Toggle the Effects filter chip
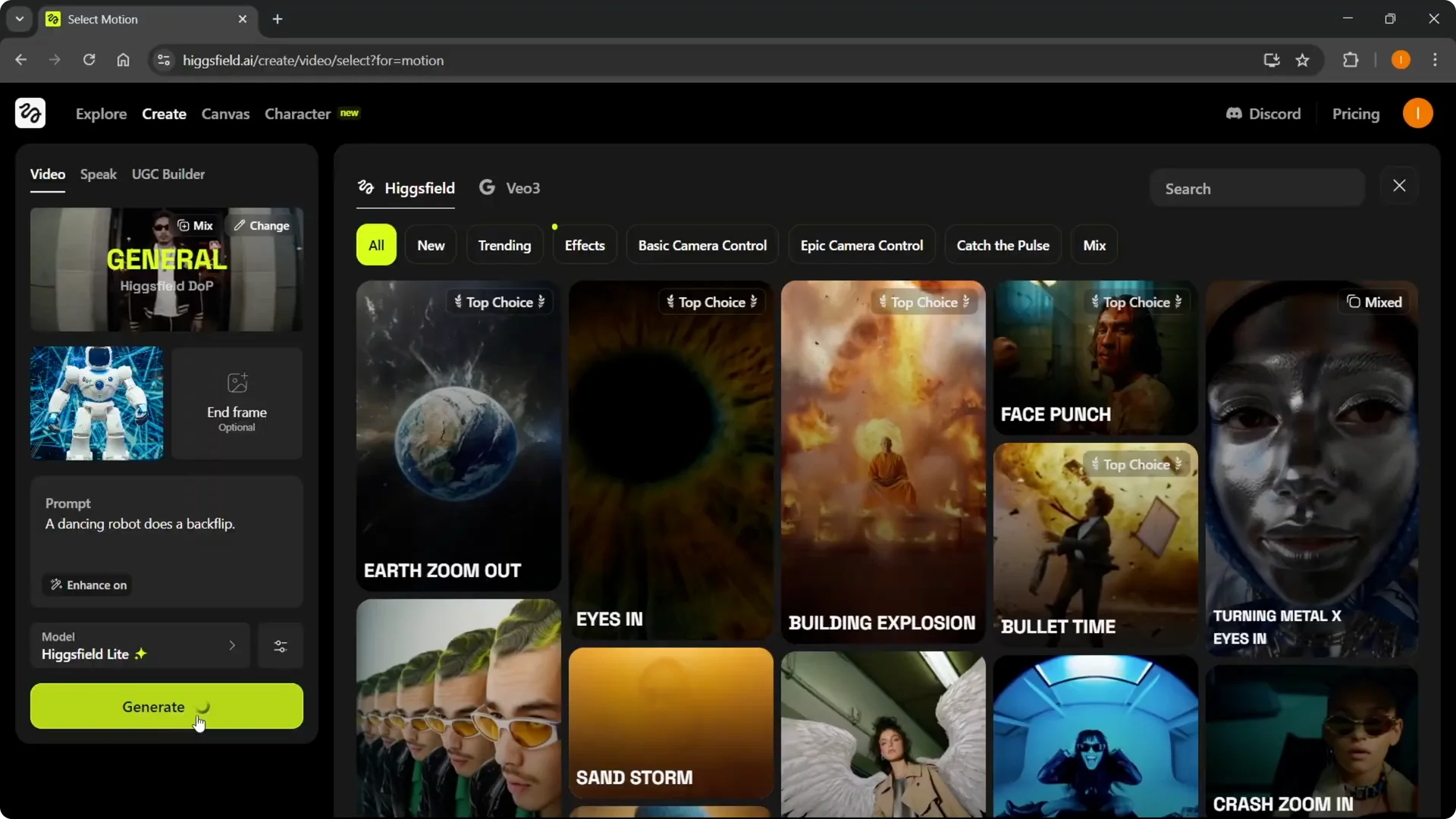This screenshot has width=1456, height=819. click(584, 244)
